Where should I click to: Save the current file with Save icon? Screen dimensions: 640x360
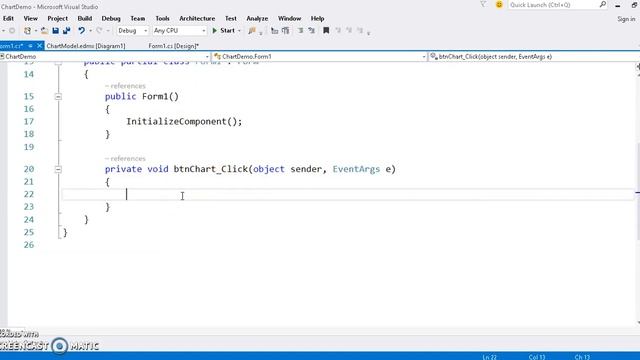(56, 31)
